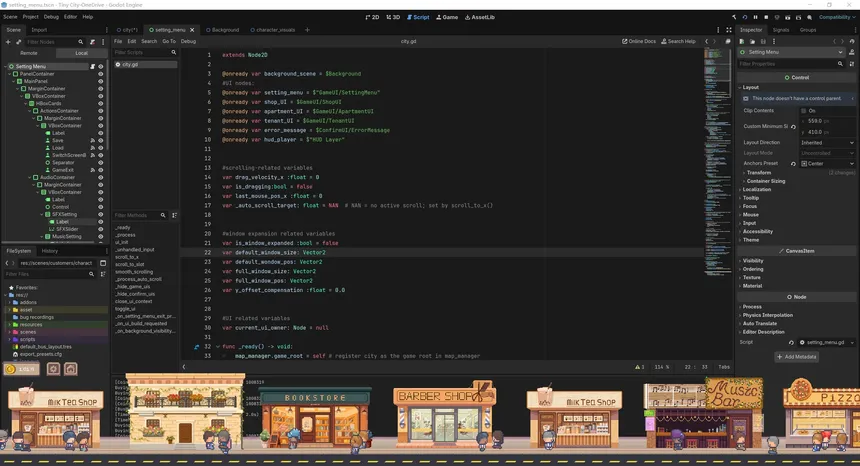Viewport: 860px width, 466px height.
Task: Click the script icon on Setting Menu node
Action: 93,66
